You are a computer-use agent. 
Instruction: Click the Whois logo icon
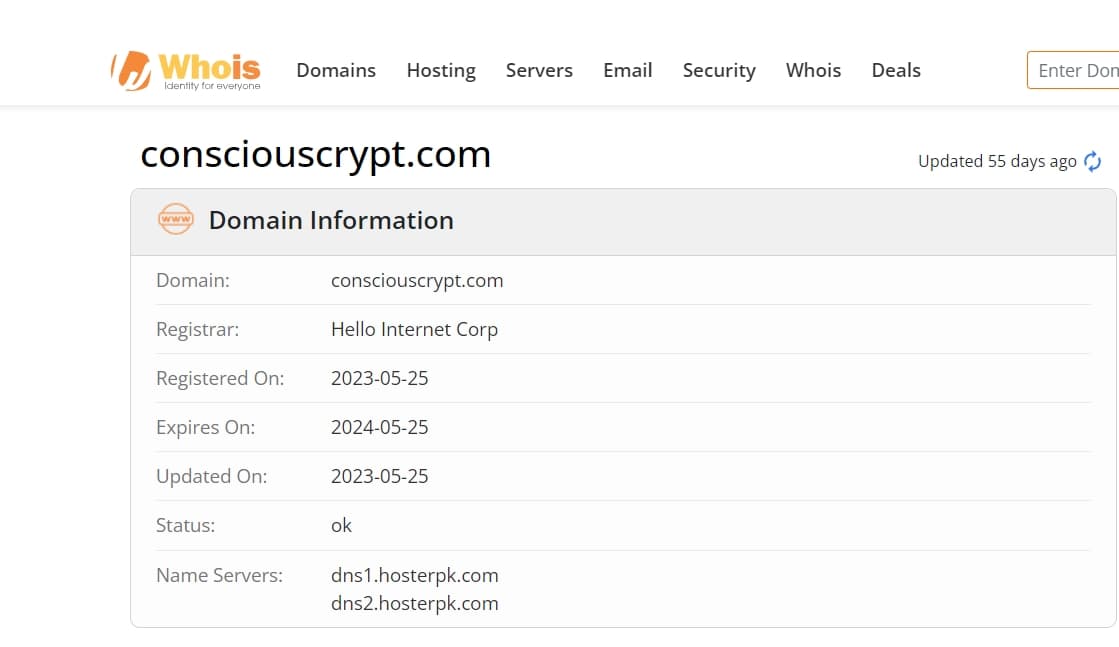pos(131,71)
